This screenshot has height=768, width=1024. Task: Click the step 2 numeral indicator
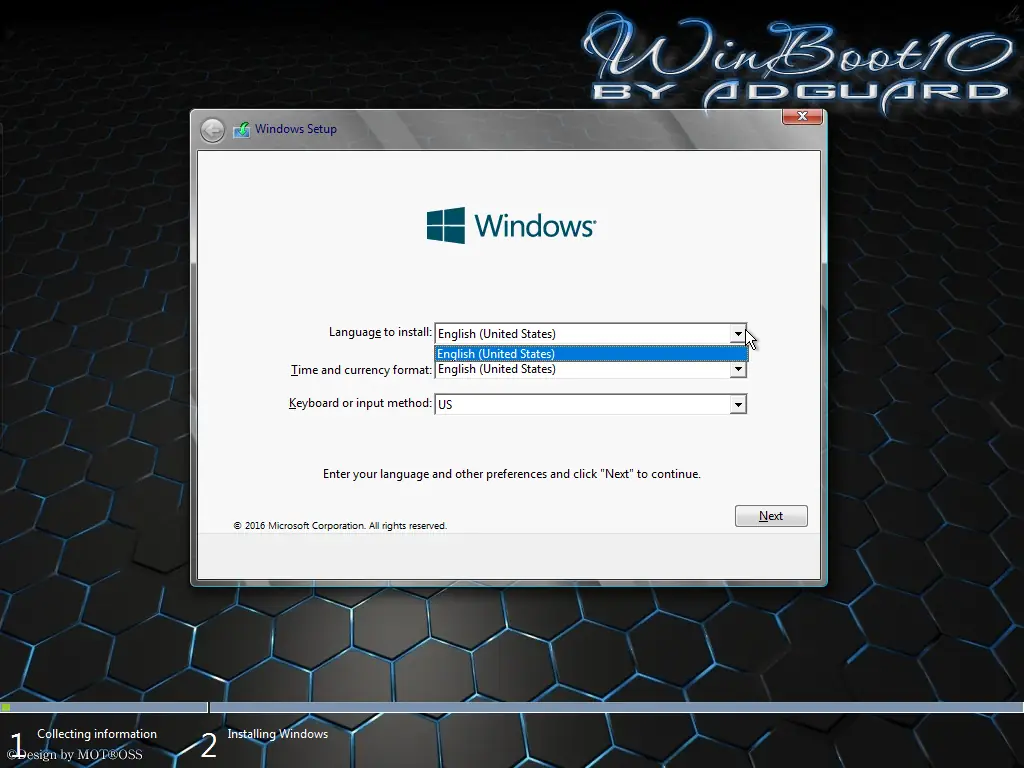pos(207,744)
